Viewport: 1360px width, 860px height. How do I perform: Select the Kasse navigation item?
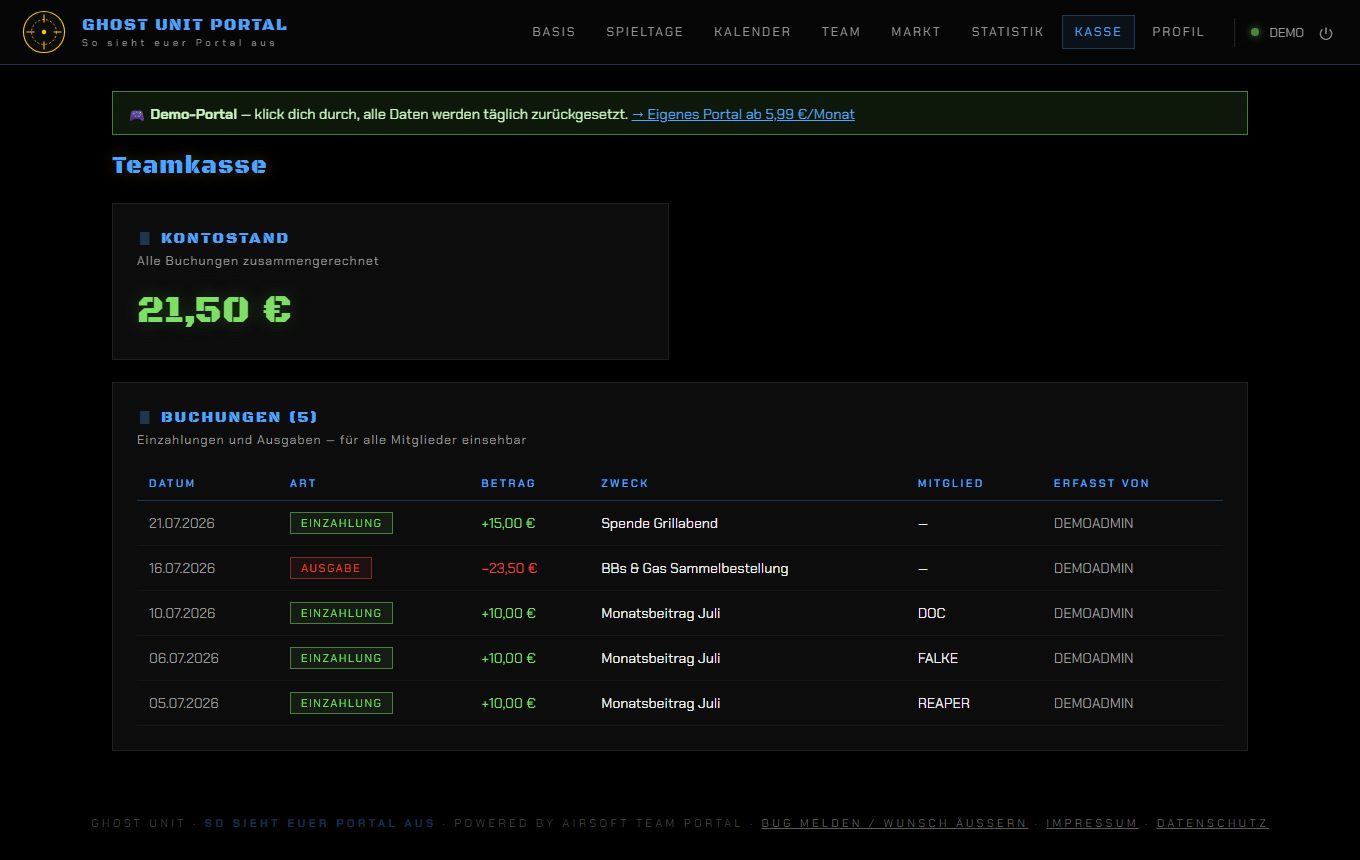(x=1098, y=32)
